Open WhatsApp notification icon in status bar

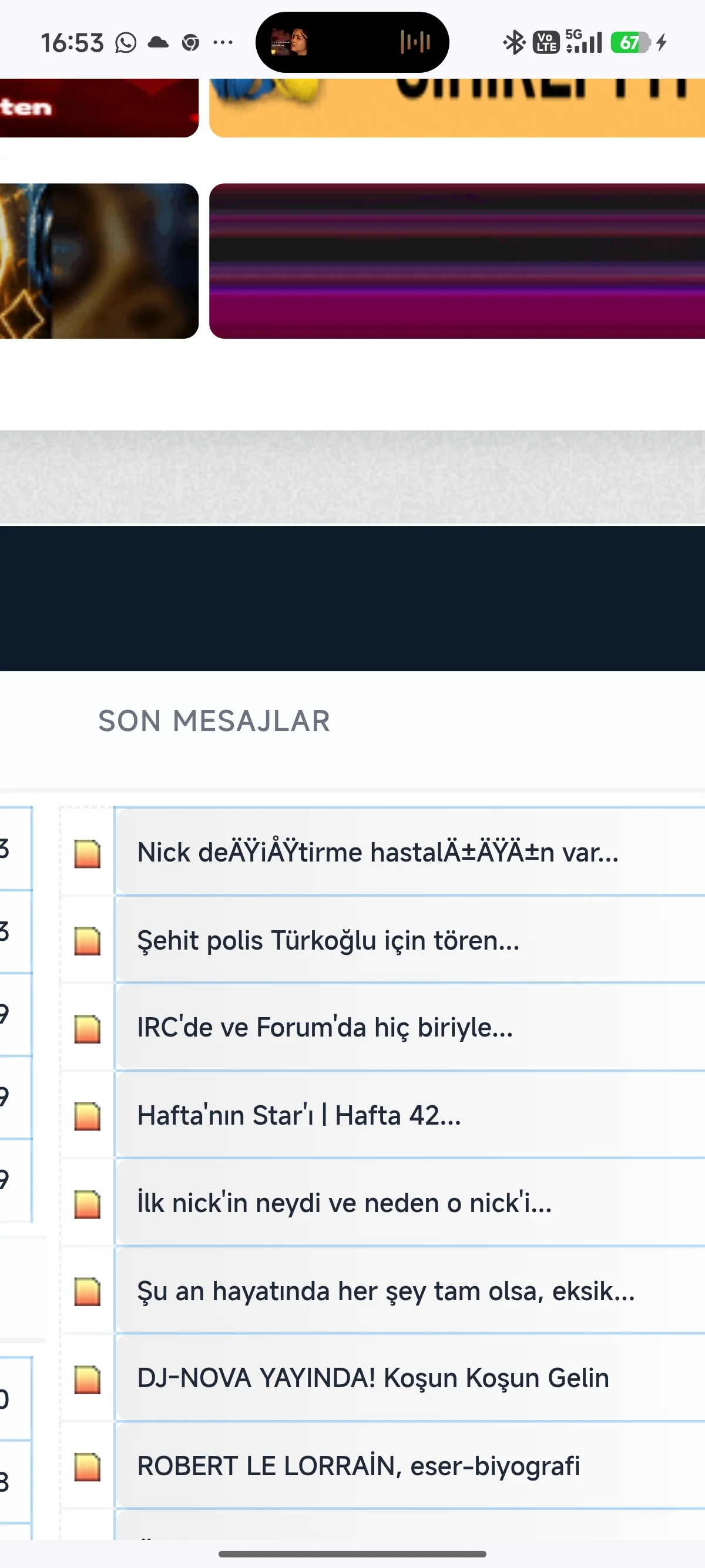point(126,43)
